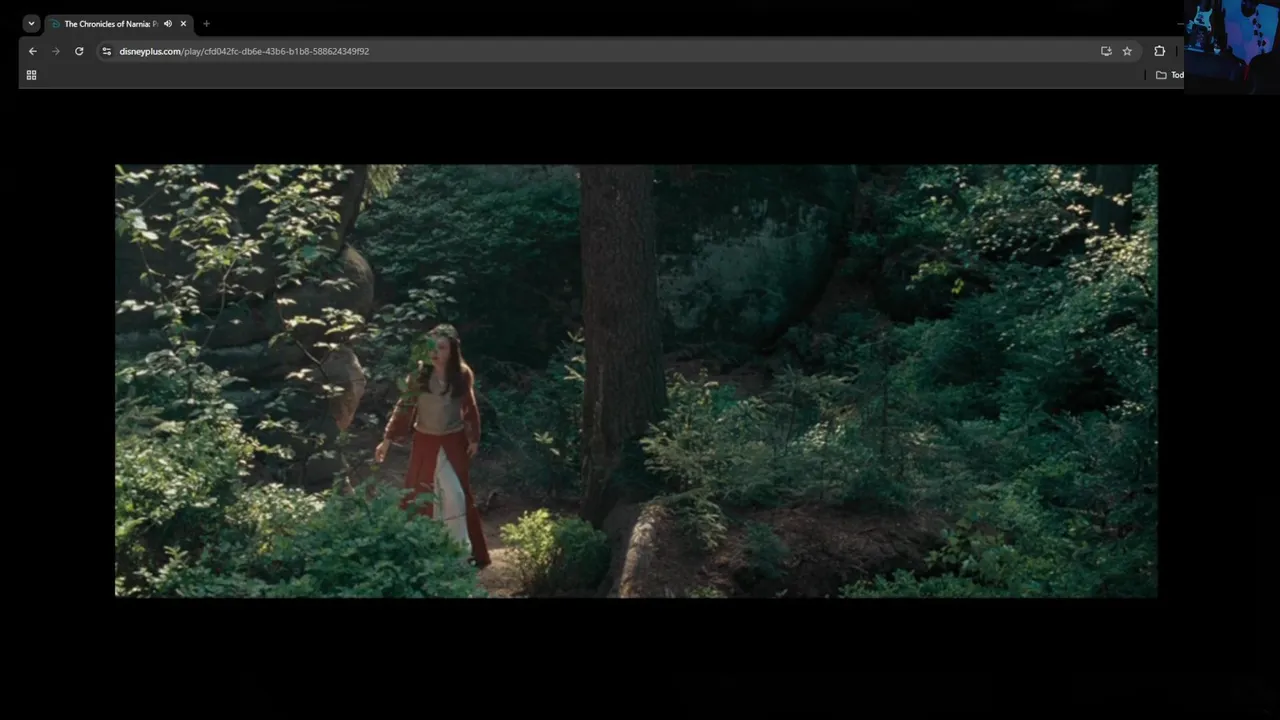Install app icon in address bar
Screen dimensions: 1280x720
point(1106,51)
